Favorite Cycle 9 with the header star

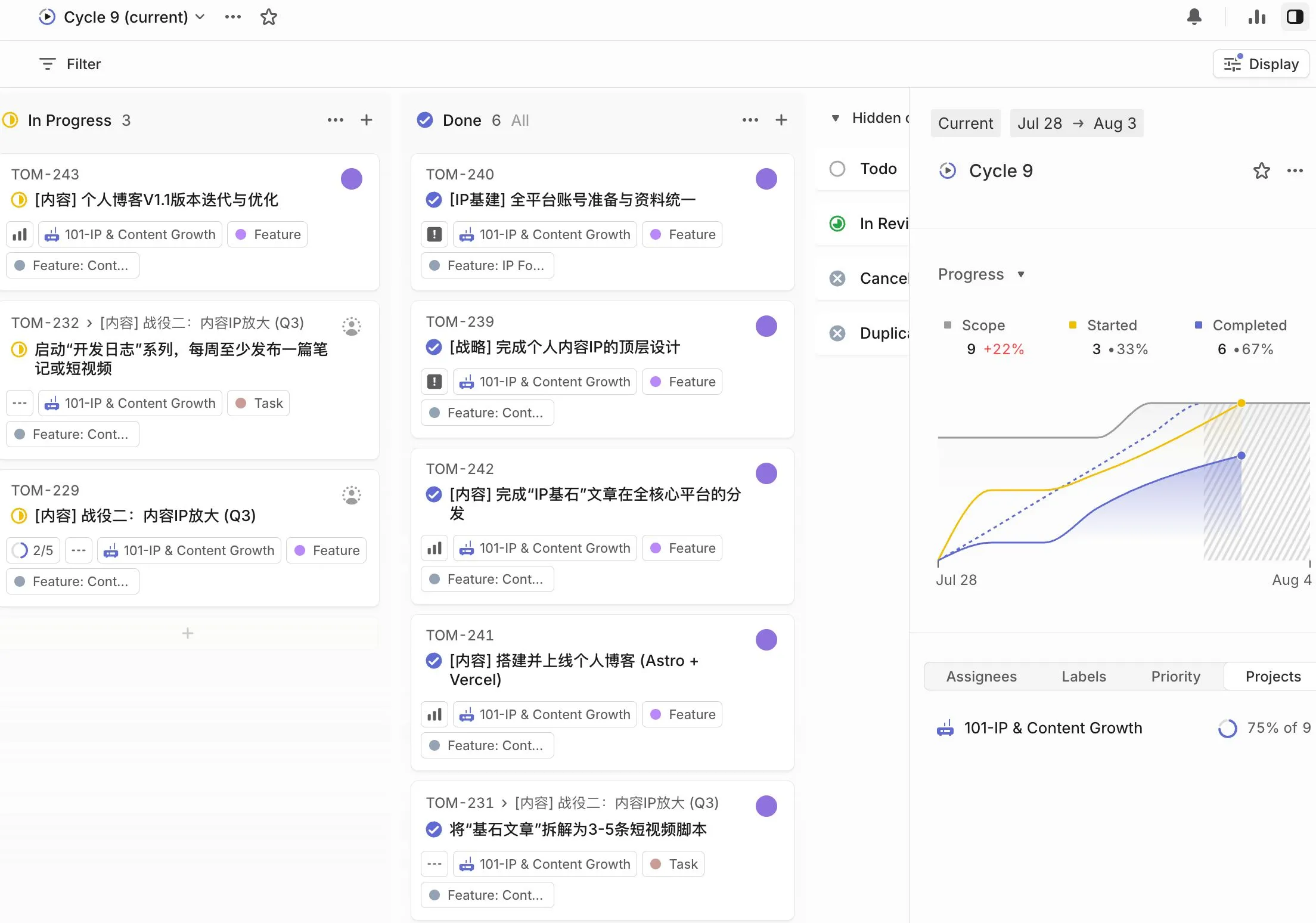[269, 17]
